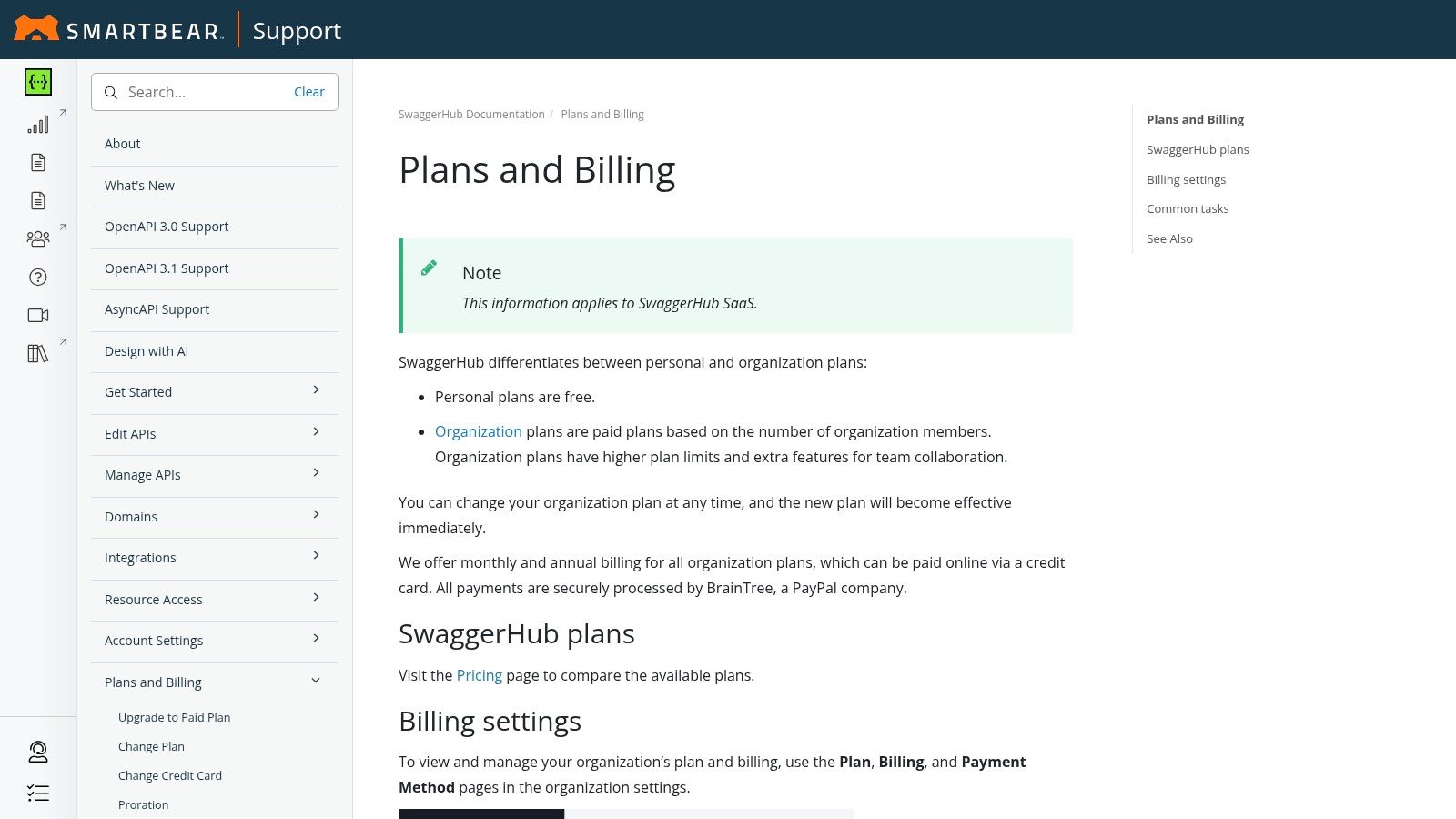The width and height of the screenshot is (1456, 819).
Task: Open the signal bars icon in sidebar
Action: pos(38,125)
